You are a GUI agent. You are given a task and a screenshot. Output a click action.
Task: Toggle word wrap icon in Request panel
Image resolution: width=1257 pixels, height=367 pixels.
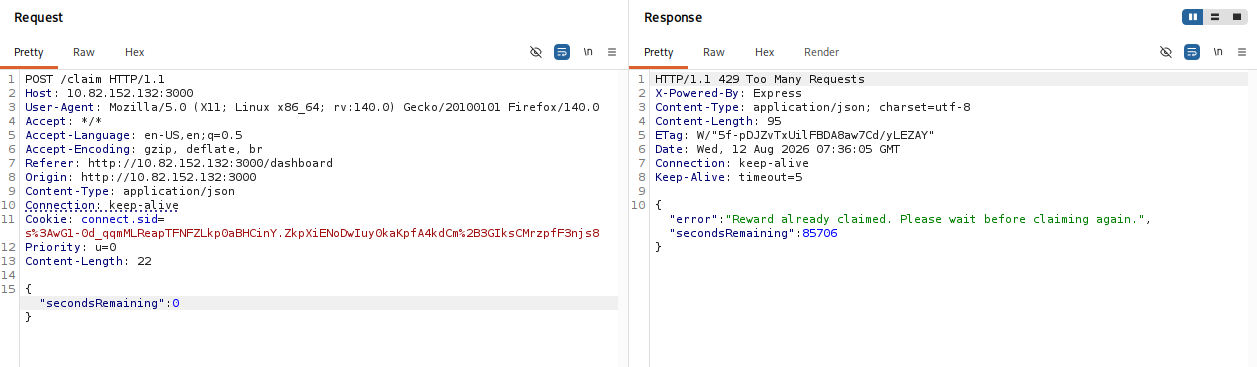pyautogui.click(x=562, y=52)
